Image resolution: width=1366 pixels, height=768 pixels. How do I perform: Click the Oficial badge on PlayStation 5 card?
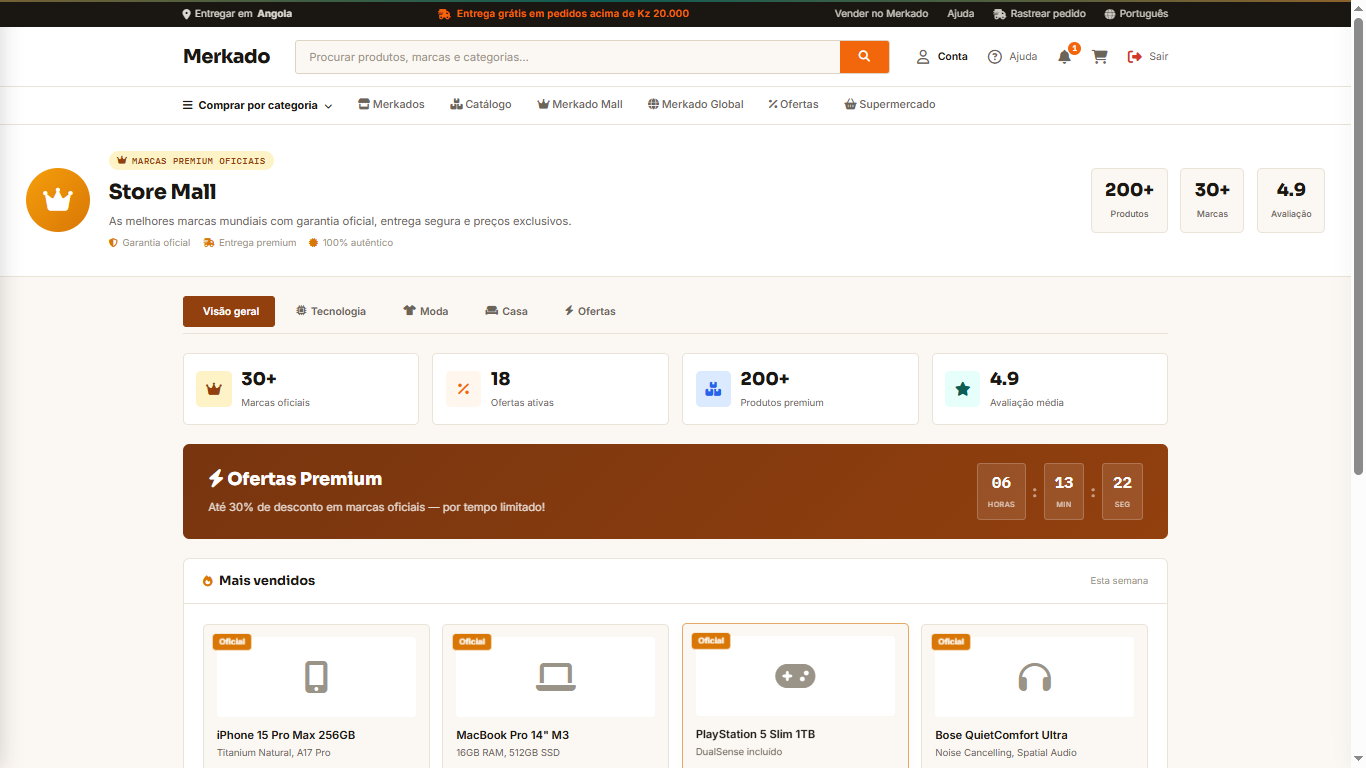click(711, 641)
